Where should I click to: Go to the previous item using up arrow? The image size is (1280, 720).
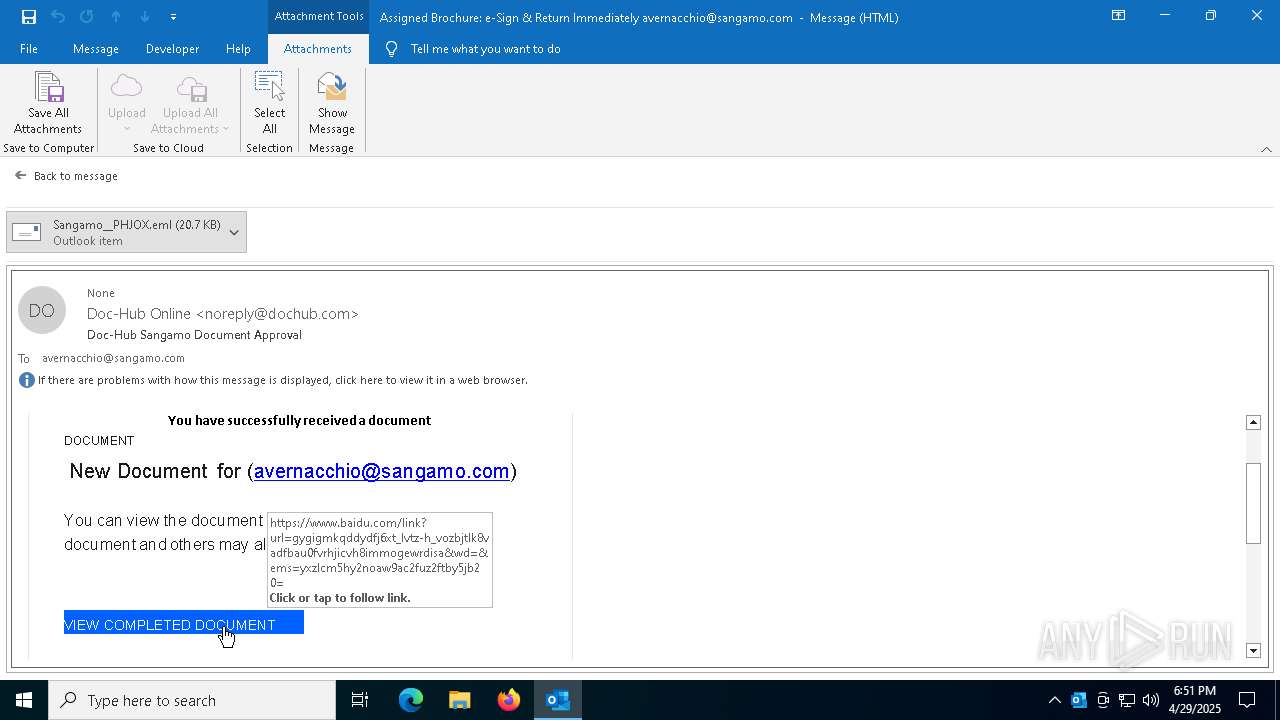coord(116,17)
